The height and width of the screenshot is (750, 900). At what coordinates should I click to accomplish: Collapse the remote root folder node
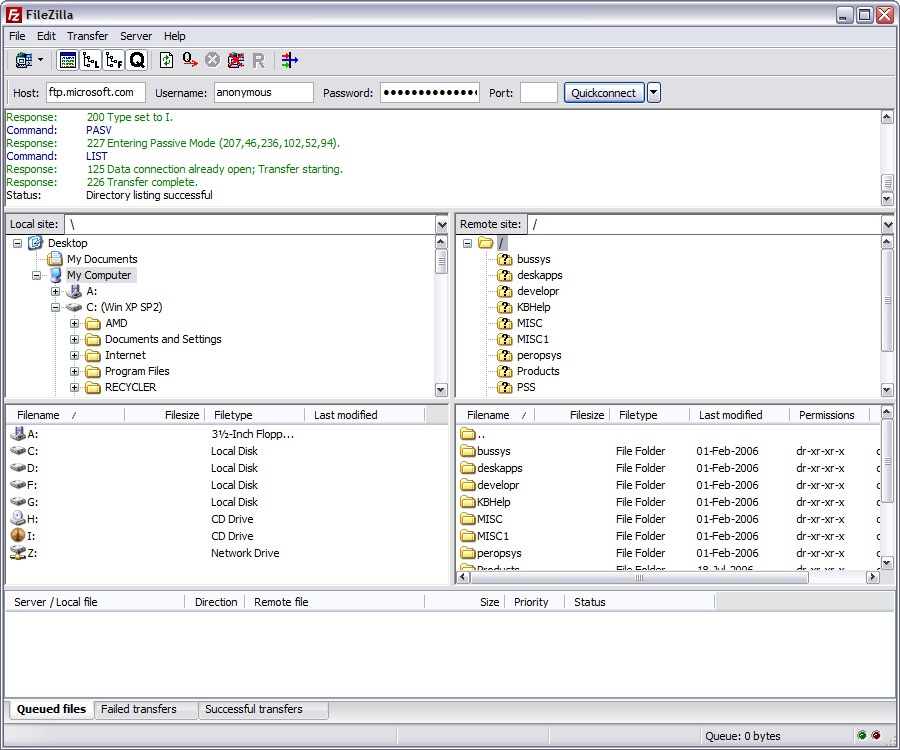[468, 243]
